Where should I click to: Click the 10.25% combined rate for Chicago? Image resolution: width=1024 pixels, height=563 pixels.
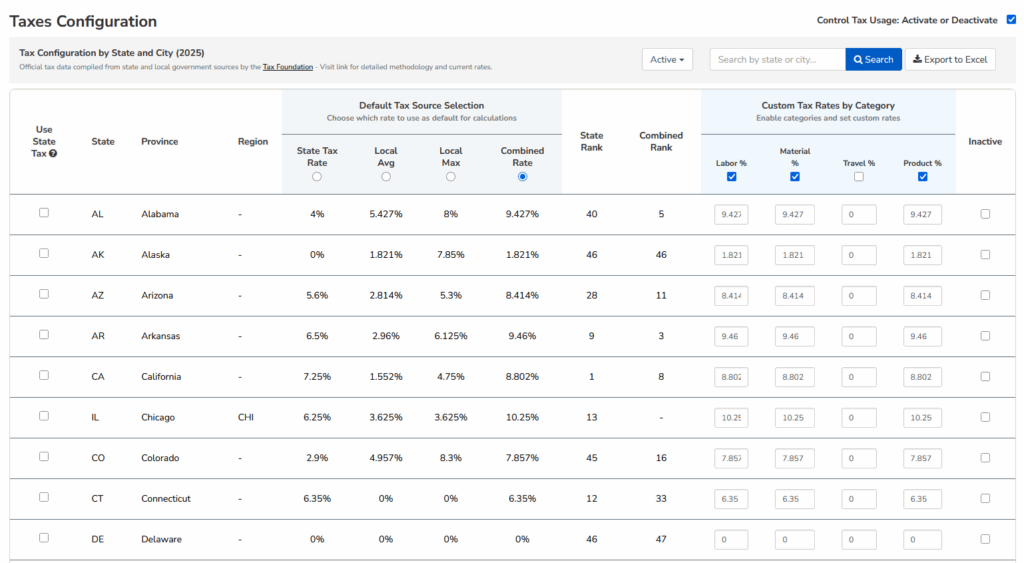(x=522, y=417)
